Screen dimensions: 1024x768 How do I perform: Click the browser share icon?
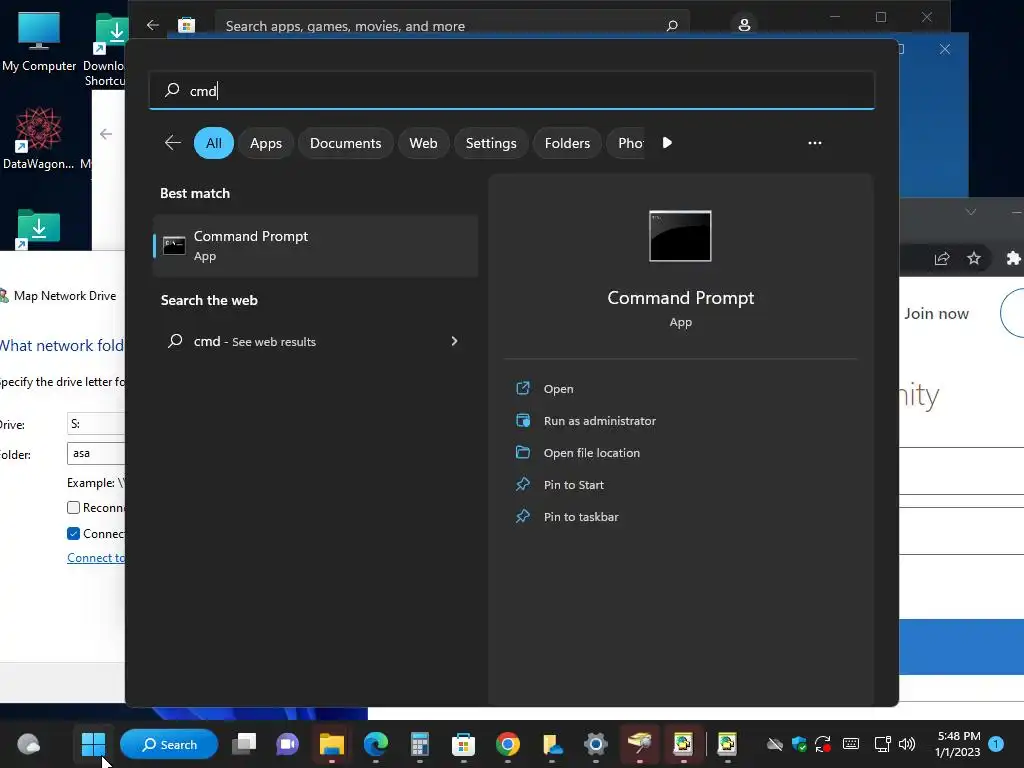(942, 259)
